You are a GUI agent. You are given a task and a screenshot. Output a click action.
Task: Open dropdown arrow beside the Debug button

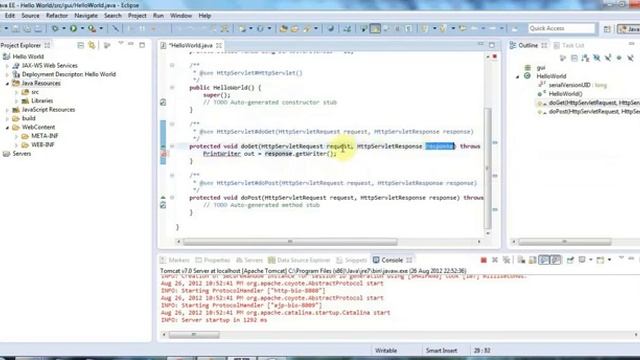[64, 29]
